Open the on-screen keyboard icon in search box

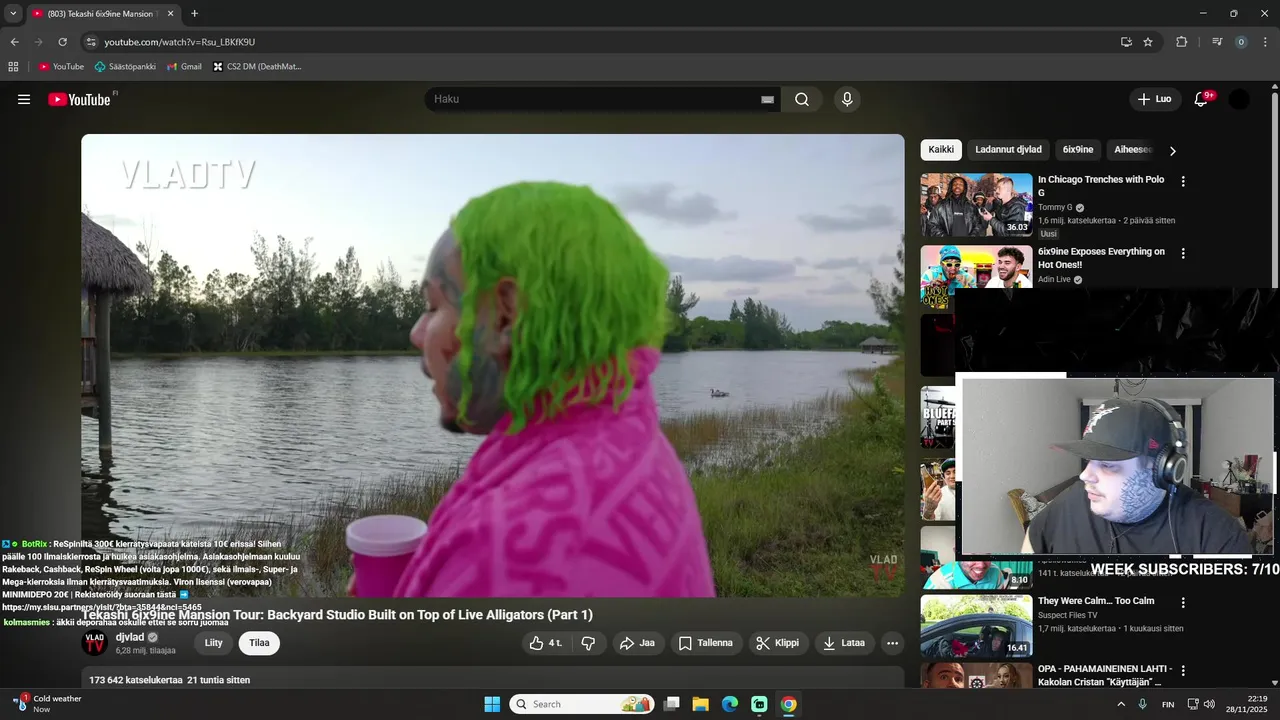pyautogui.click(x=768, y=99)
